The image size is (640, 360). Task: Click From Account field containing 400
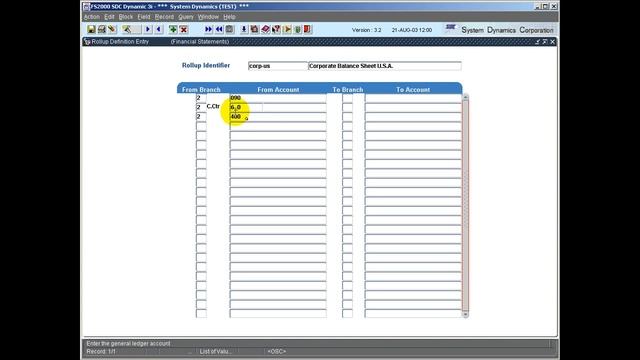(x=278, y=117)
